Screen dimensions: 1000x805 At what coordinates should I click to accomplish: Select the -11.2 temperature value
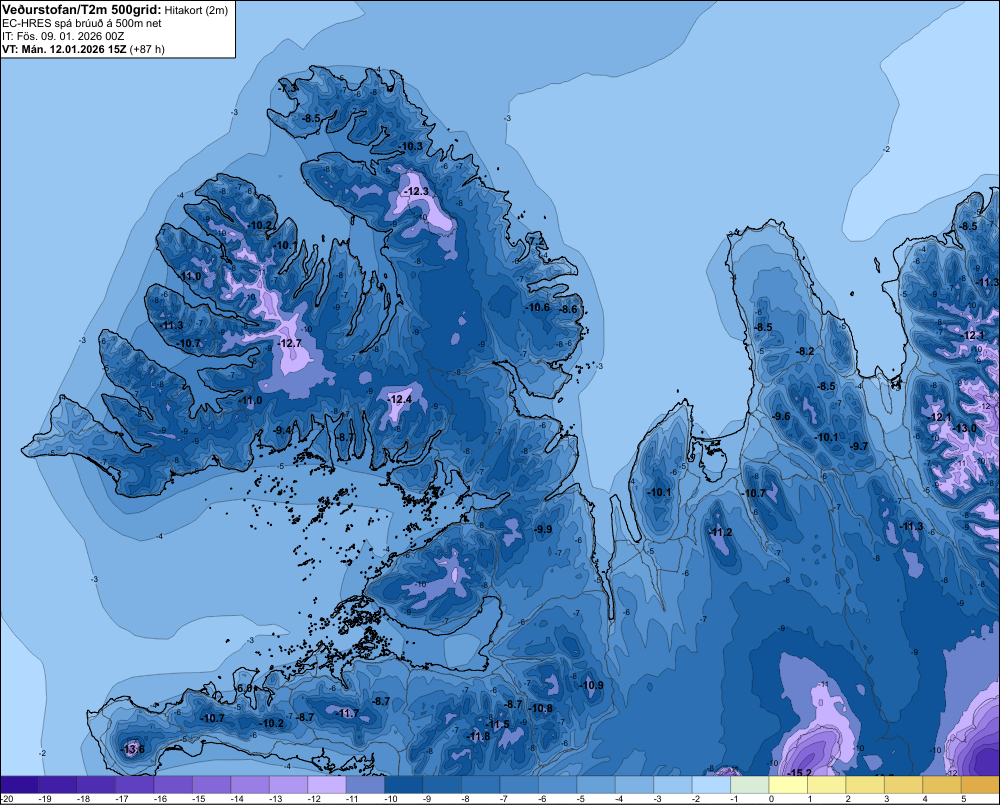[721, 533]
